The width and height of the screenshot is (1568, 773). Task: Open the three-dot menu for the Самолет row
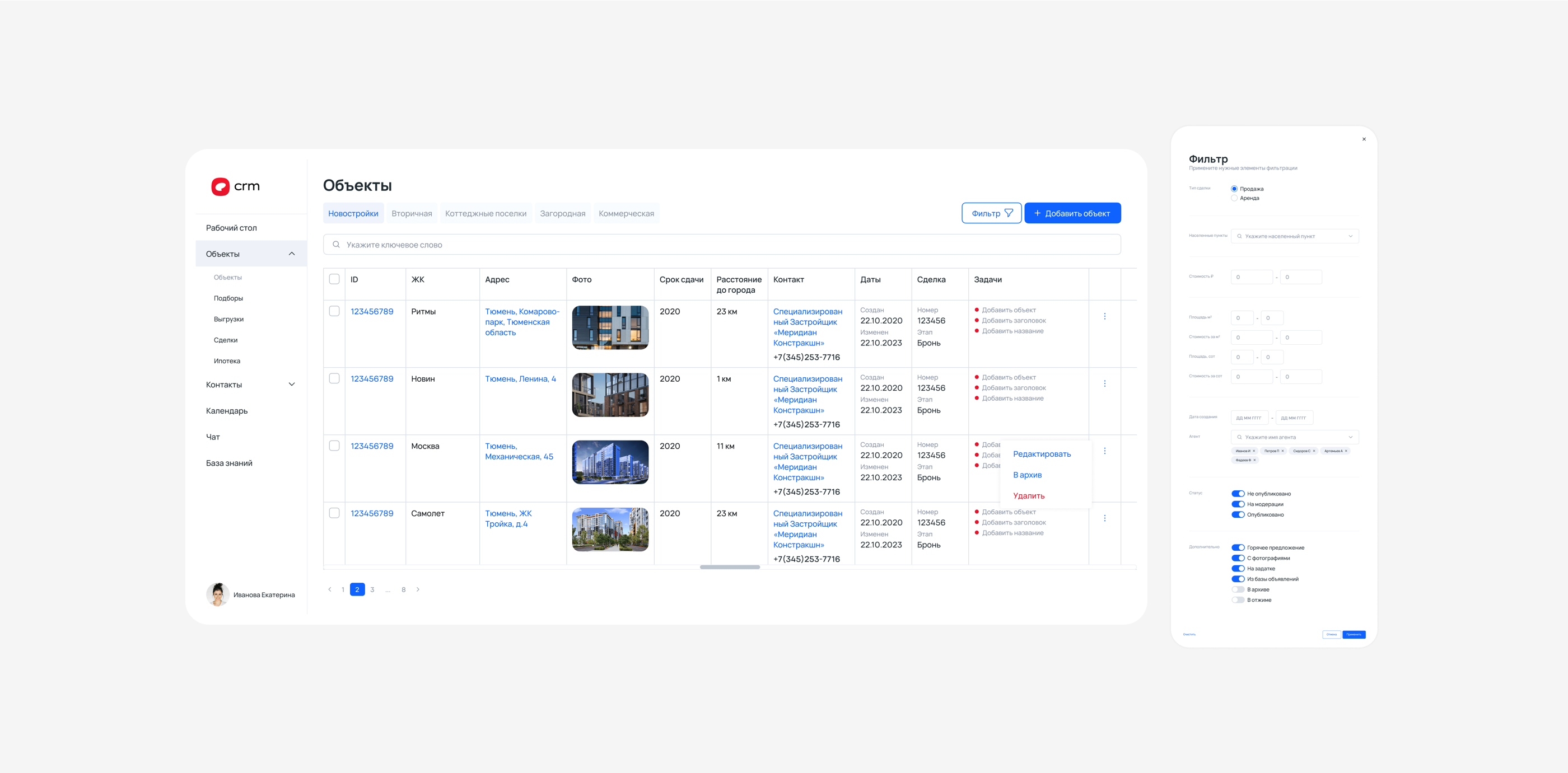pos(1104,518)
